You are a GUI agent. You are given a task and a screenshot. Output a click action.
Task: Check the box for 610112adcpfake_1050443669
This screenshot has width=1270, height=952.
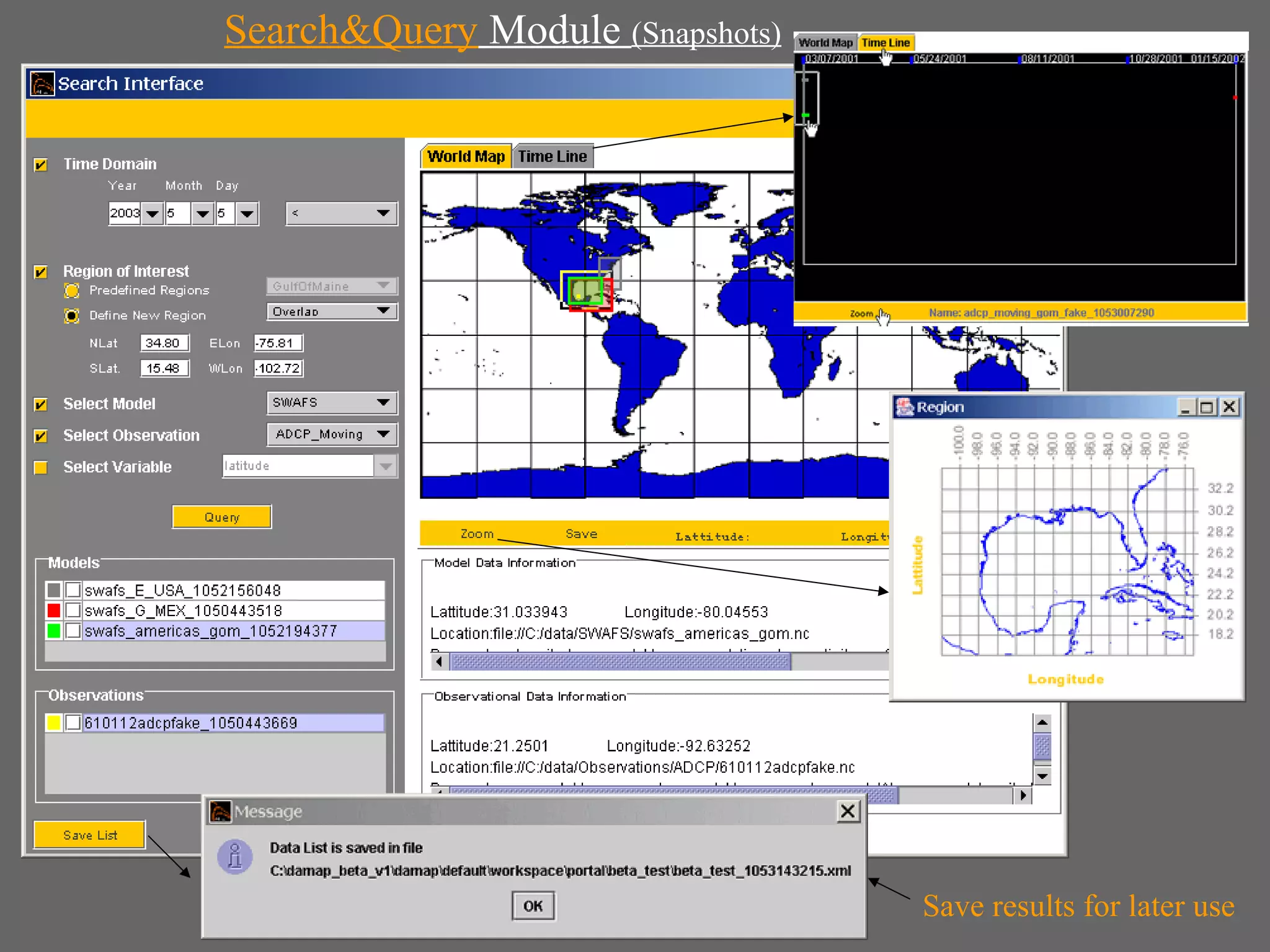(x=73, y=723)
